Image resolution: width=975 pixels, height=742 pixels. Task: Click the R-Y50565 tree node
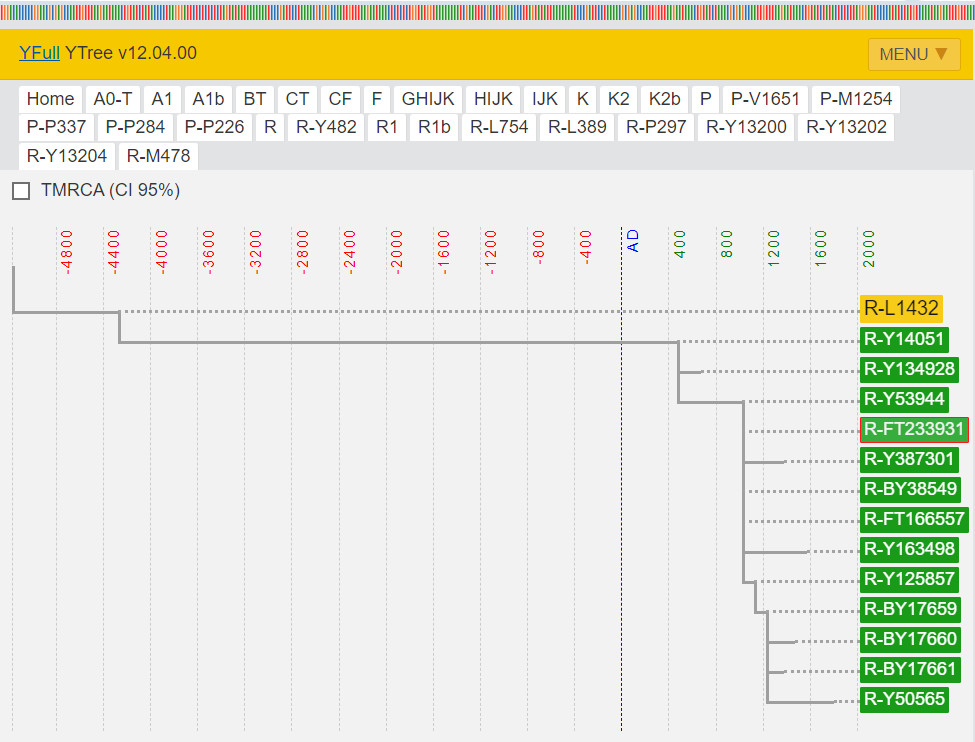(x=904, y=699)
